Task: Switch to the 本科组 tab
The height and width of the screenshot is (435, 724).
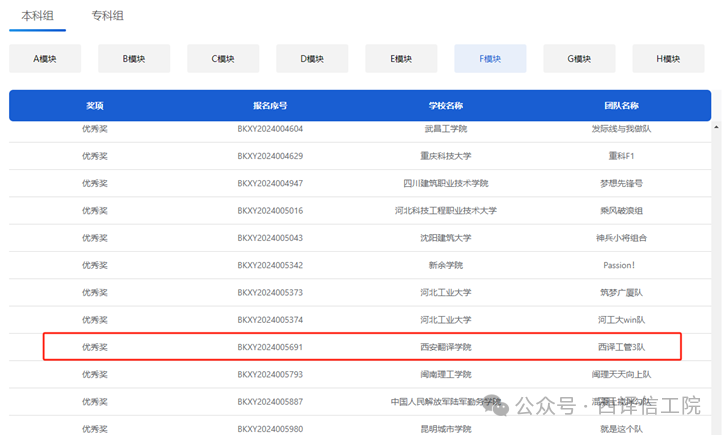Action: 38,16
